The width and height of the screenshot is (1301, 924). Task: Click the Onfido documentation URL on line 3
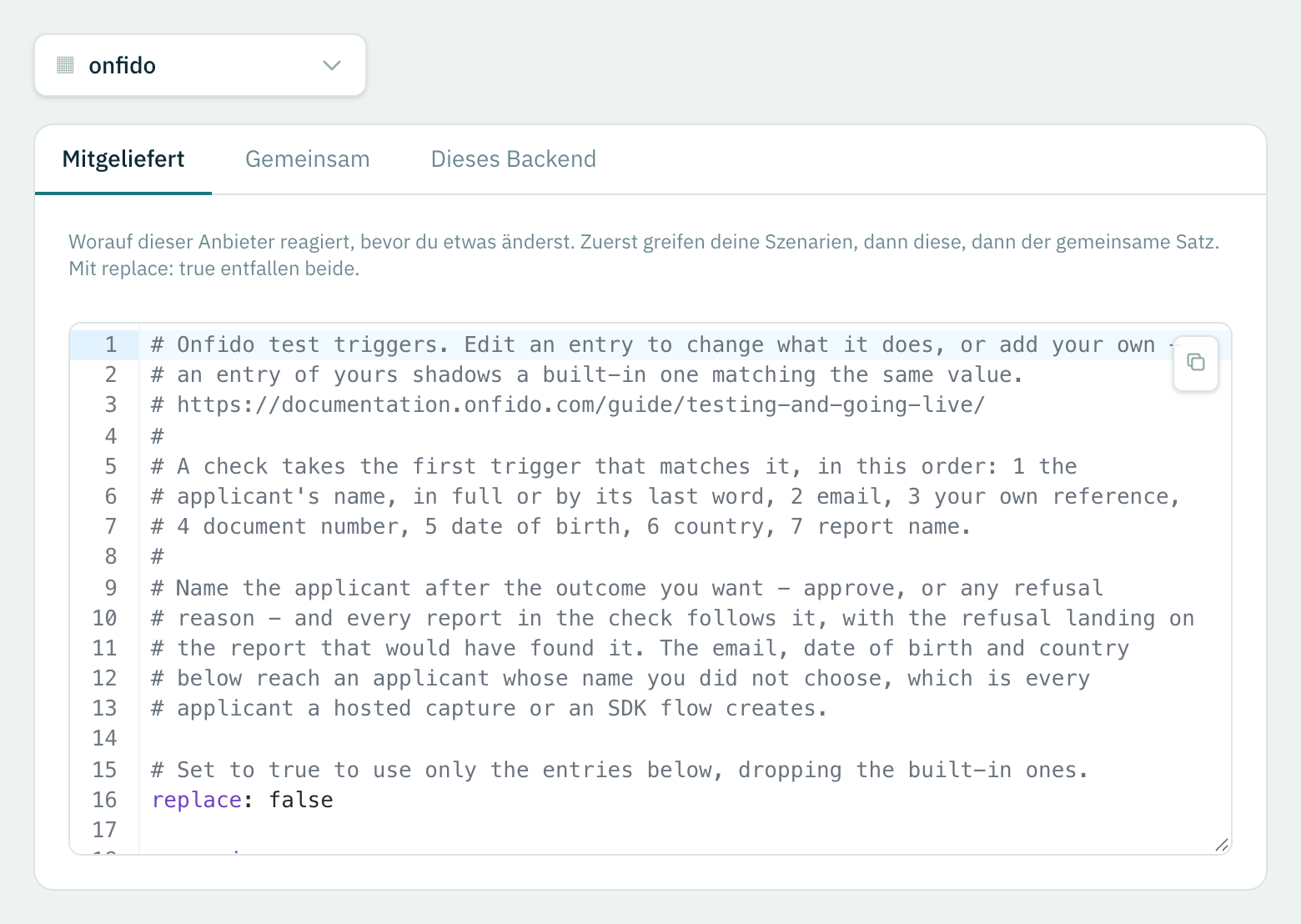(581, 405)
